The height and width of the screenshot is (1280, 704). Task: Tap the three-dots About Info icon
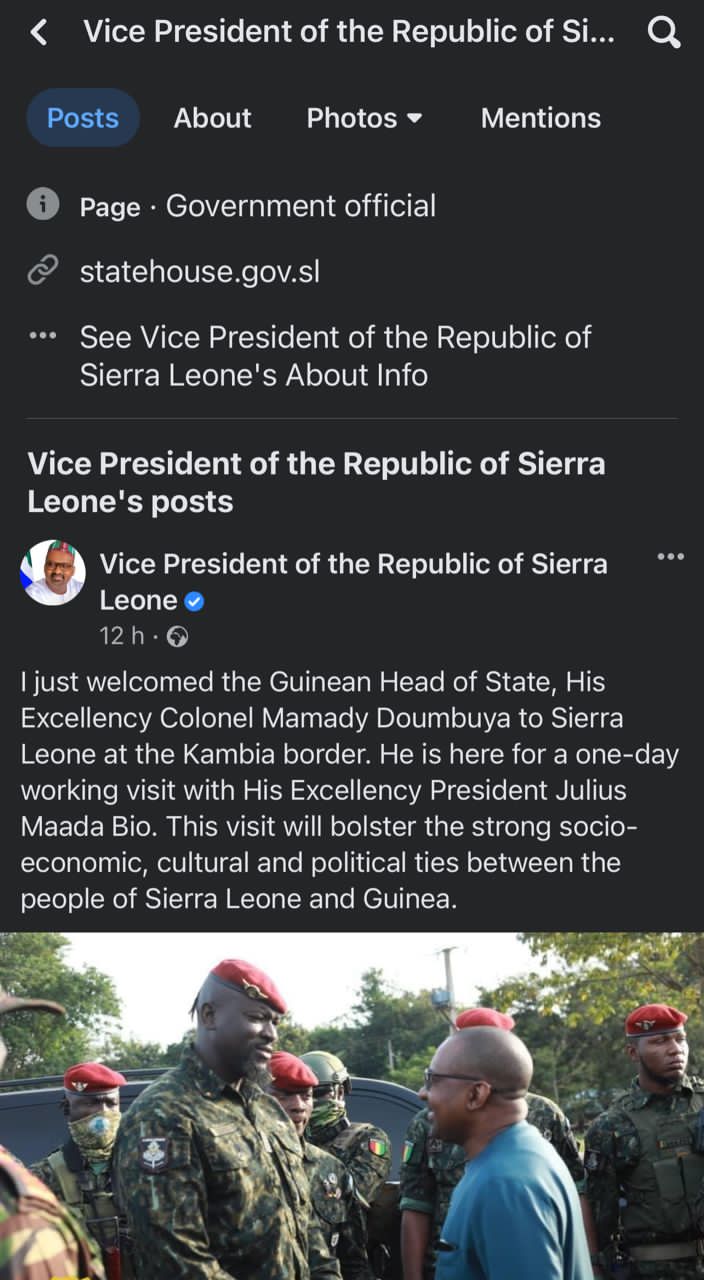(42, 337)
